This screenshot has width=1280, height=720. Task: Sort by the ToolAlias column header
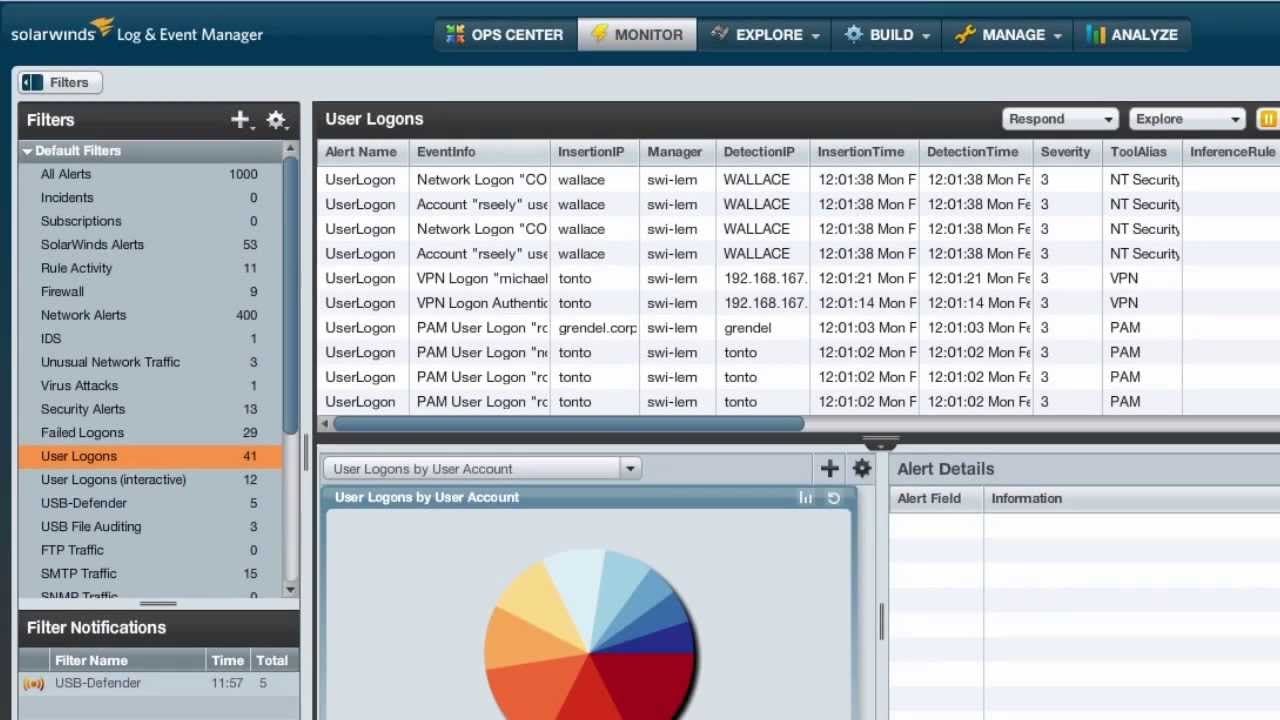tap(1142, 152)
